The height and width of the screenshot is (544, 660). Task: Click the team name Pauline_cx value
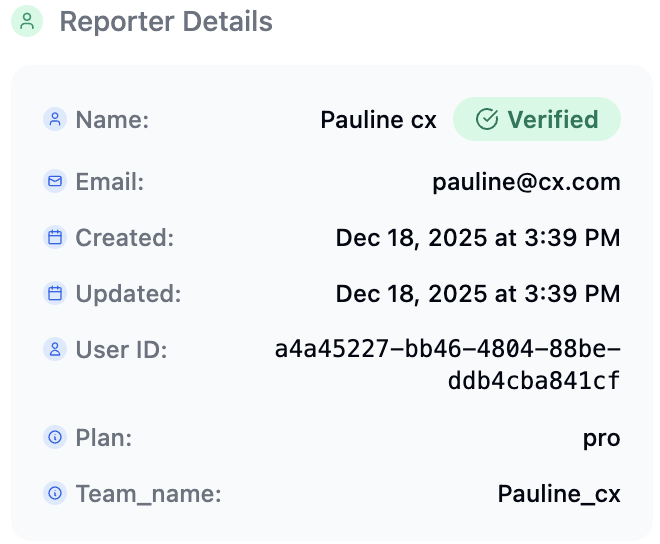(x=559, y=494)
